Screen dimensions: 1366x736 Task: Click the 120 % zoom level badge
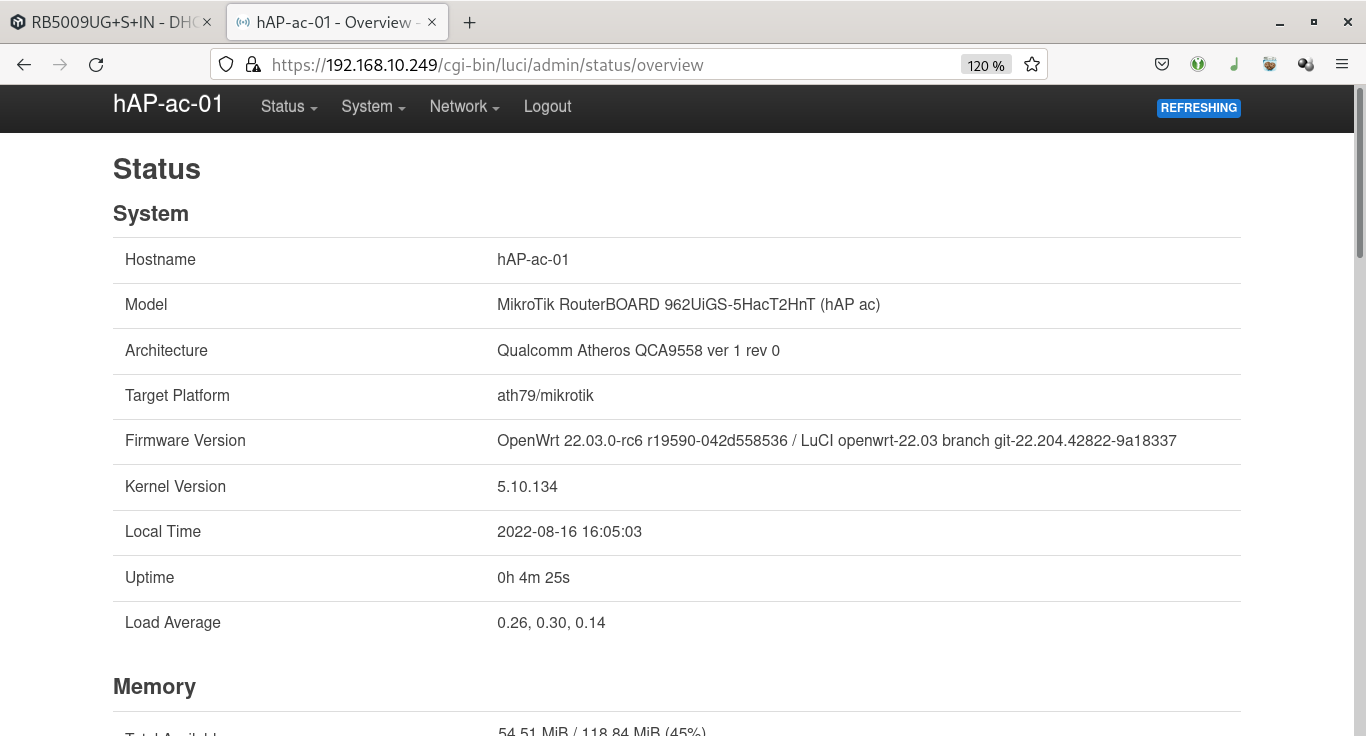986,65
